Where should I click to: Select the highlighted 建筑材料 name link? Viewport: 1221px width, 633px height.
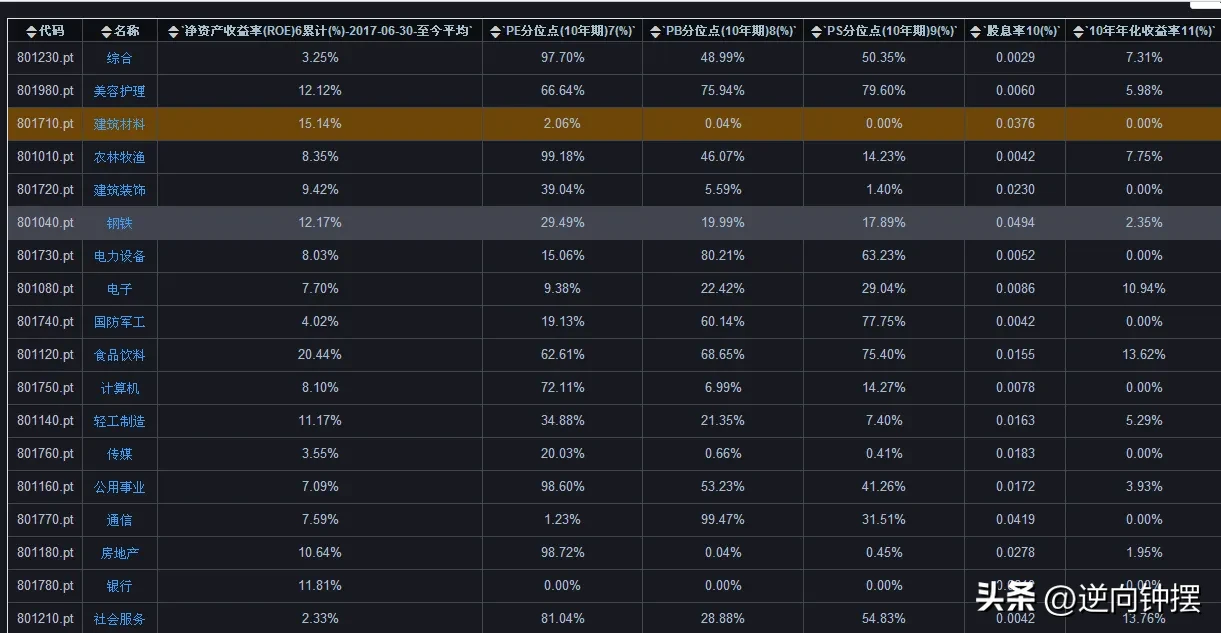[x=119, y=124]
